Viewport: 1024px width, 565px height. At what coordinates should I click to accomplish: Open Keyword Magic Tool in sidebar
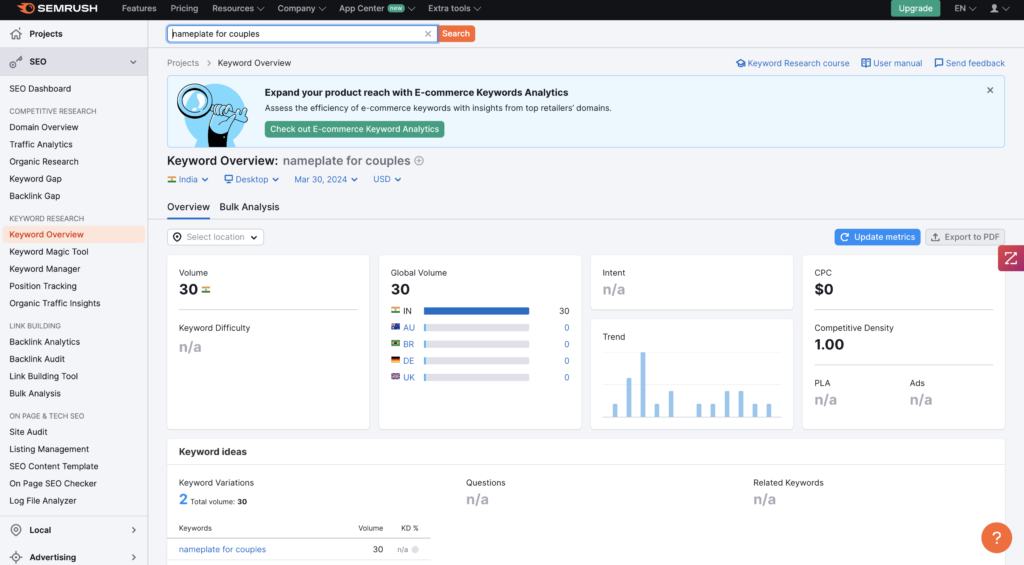[49, 251]
